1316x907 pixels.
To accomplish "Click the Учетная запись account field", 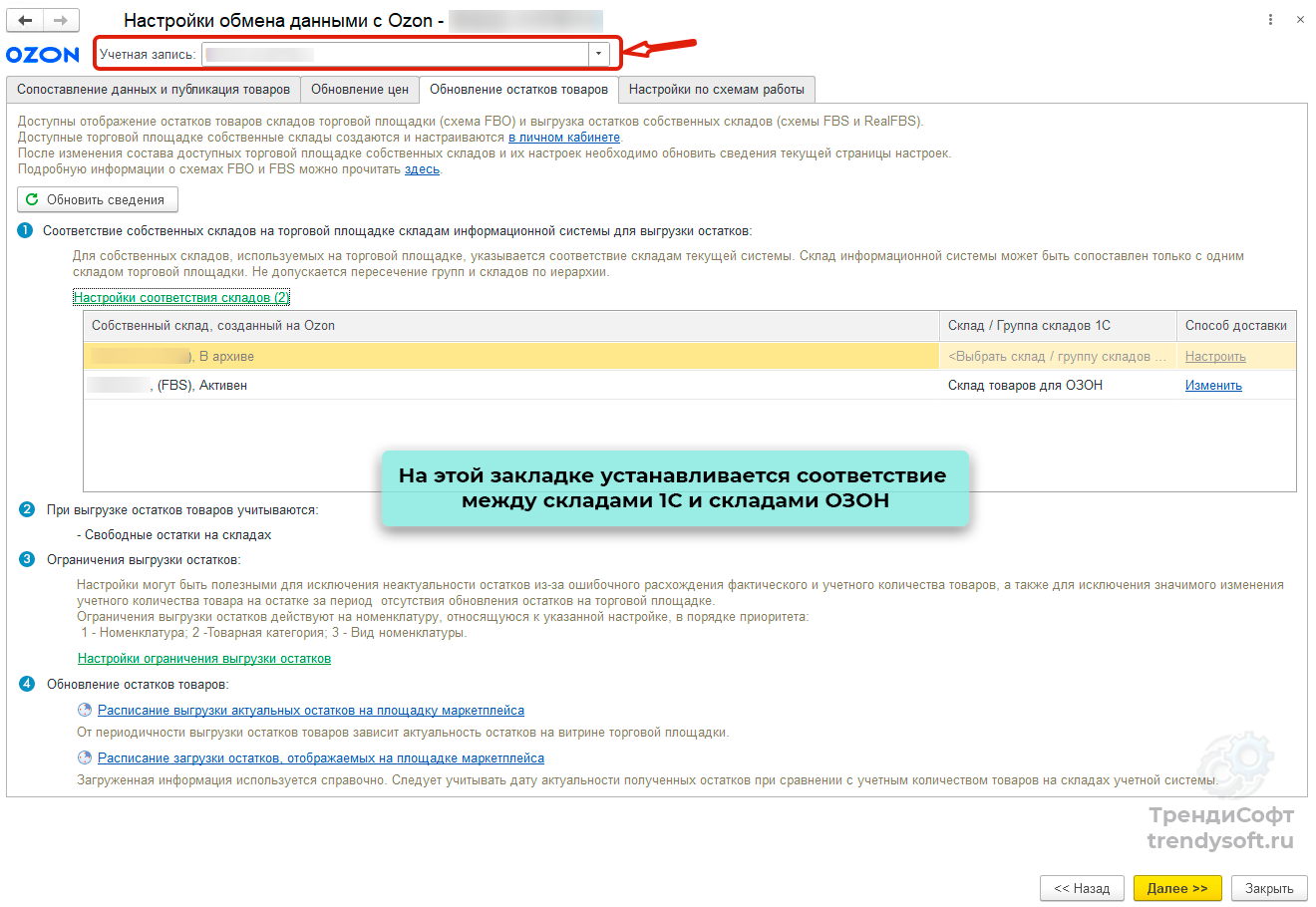I will click(396, 54).
